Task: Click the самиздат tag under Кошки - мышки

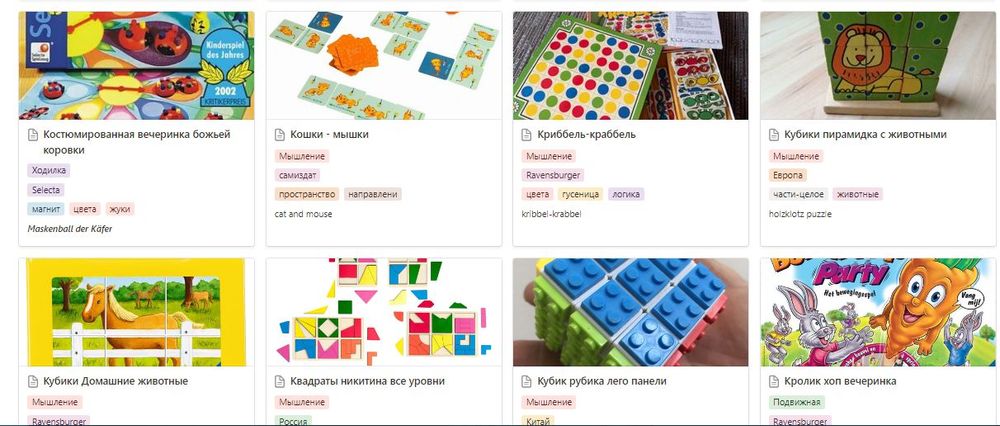Action: click(x=298, y=175)
